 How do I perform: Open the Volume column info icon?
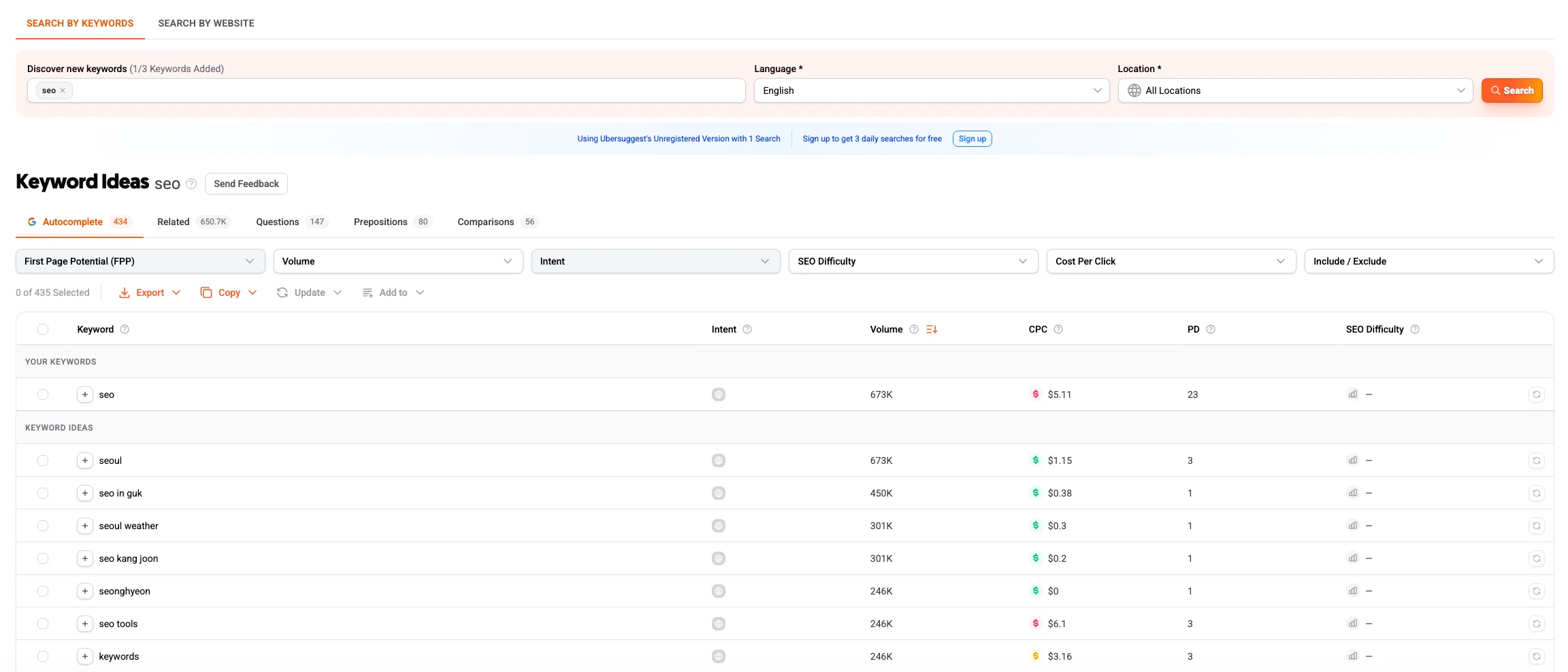point(914,329)
